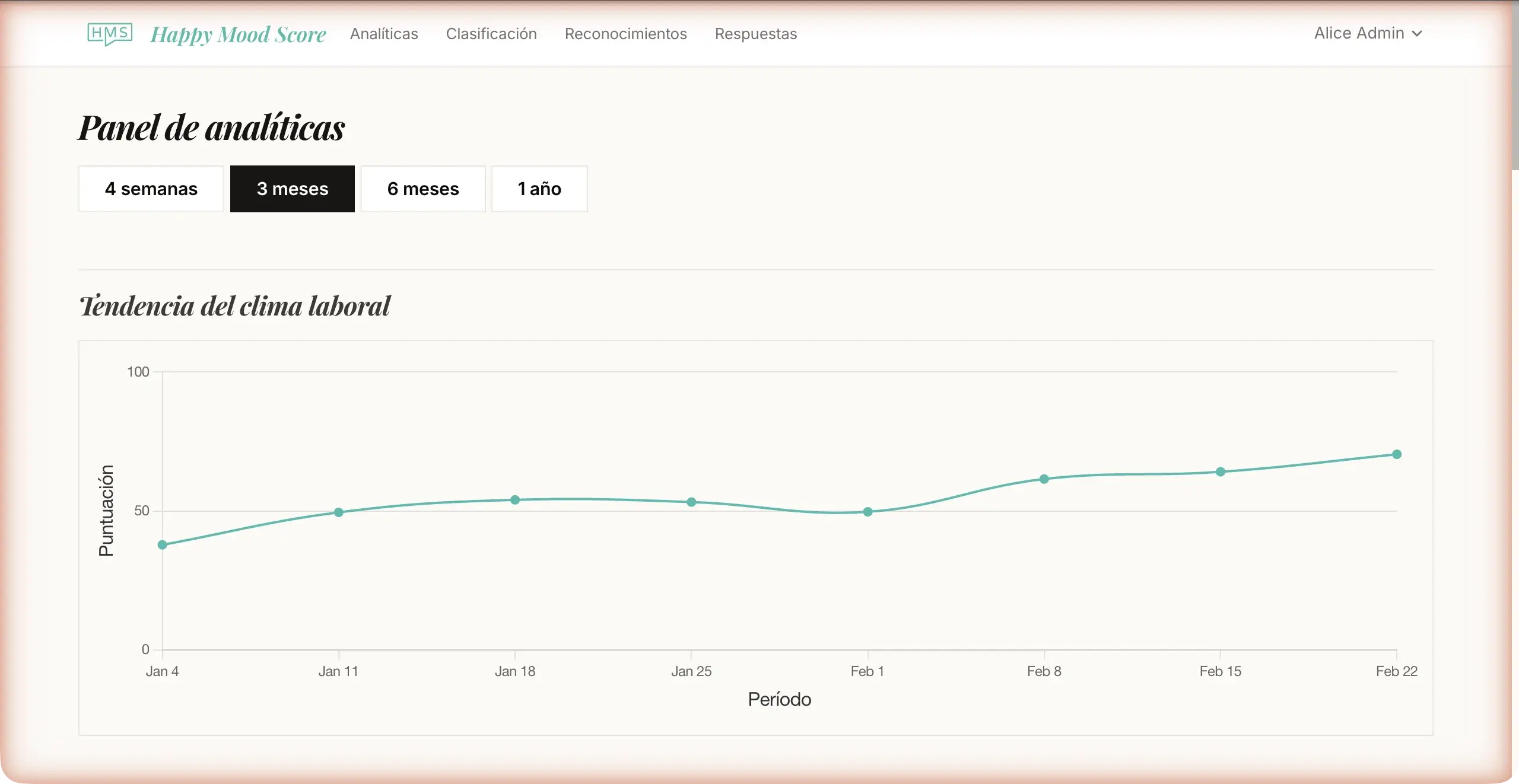Click the Feb 22 data point

1397,454
